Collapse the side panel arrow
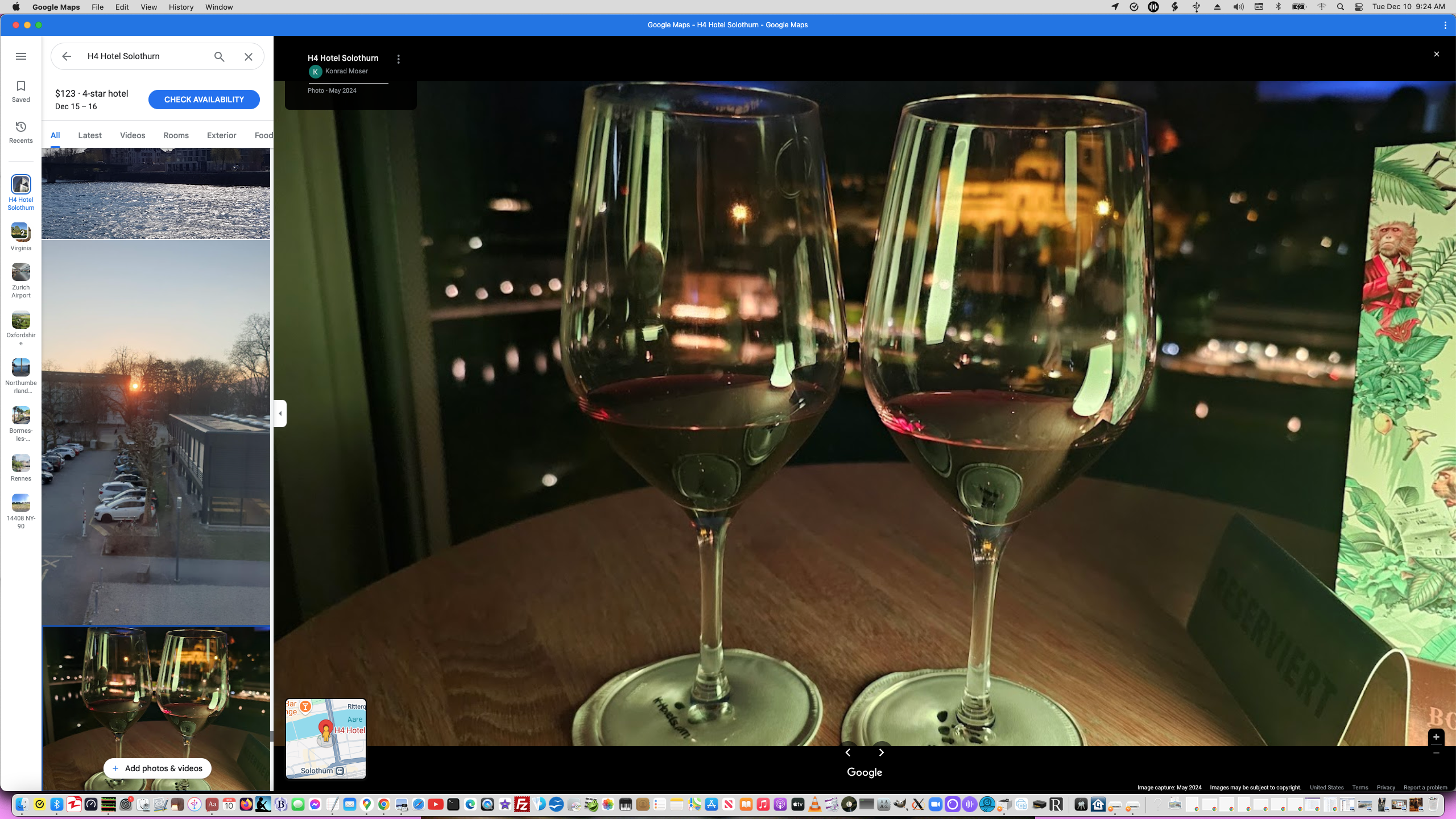 coord(280,413)
